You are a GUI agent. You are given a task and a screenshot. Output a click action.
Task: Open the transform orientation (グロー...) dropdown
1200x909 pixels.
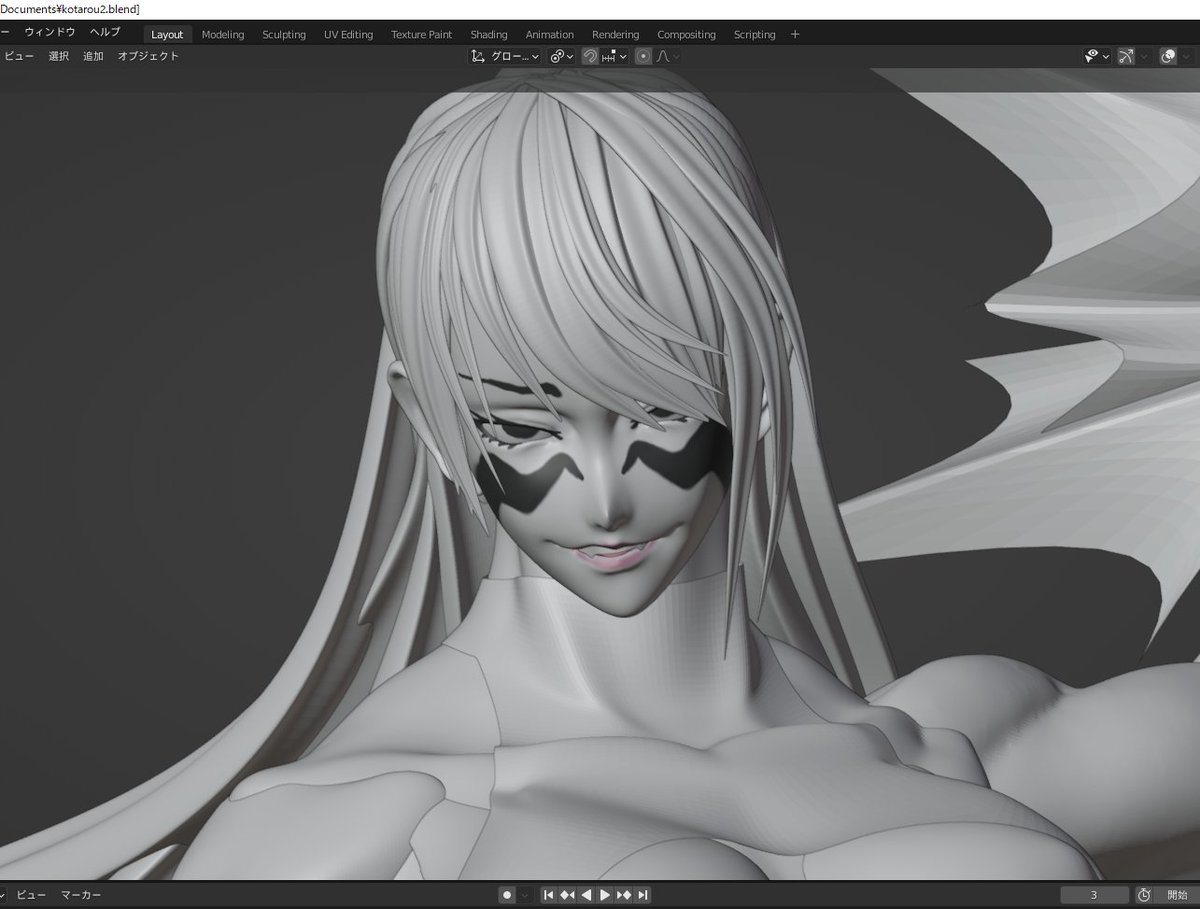coord(506,57)
